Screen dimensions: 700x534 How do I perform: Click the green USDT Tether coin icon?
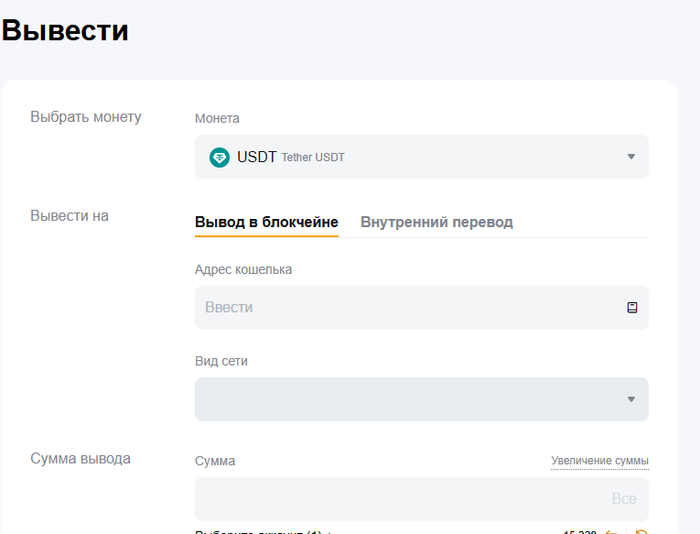[219, 157]
